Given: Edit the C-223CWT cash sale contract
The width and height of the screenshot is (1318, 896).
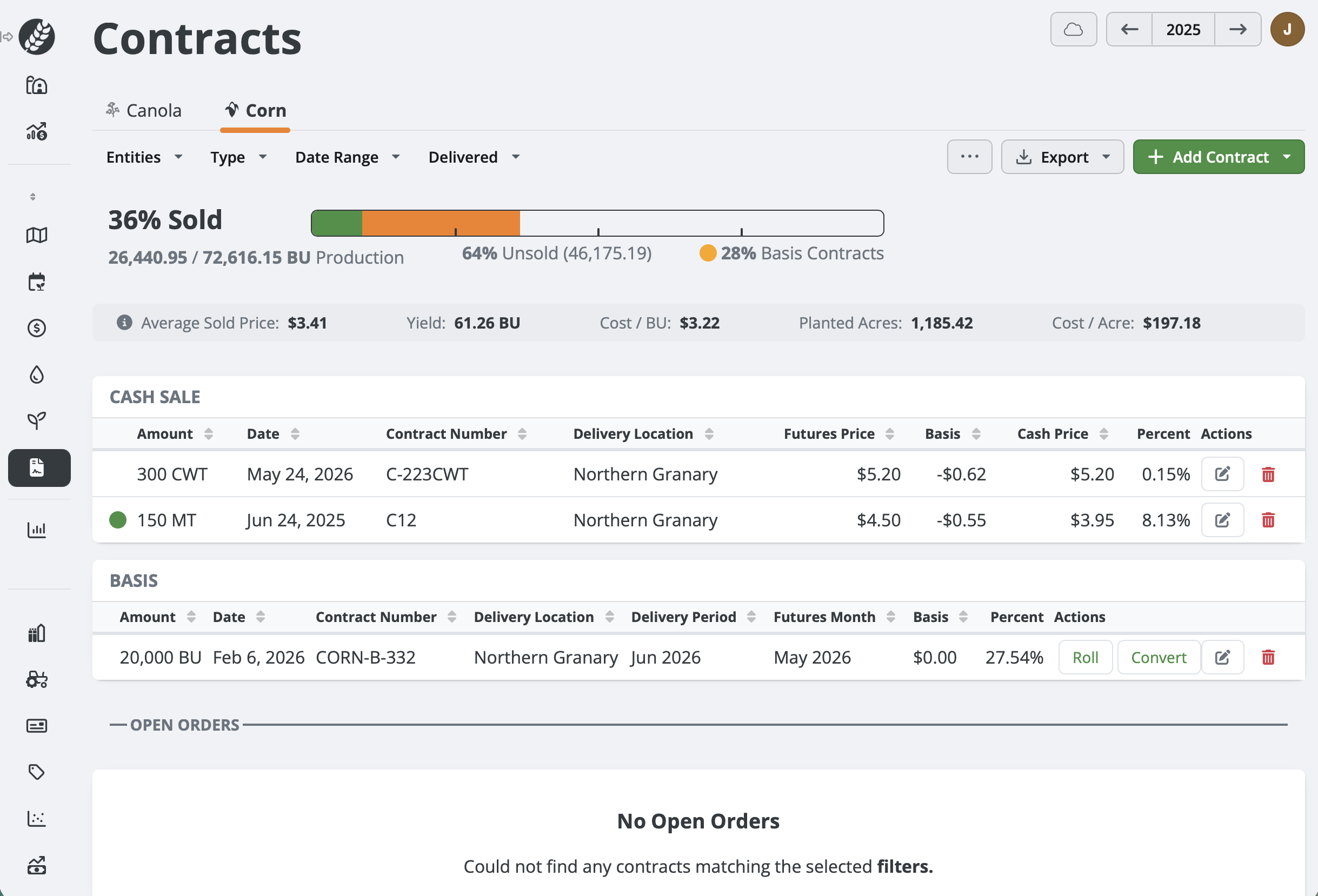Looking at the screenshot, I should point(1223,474).
